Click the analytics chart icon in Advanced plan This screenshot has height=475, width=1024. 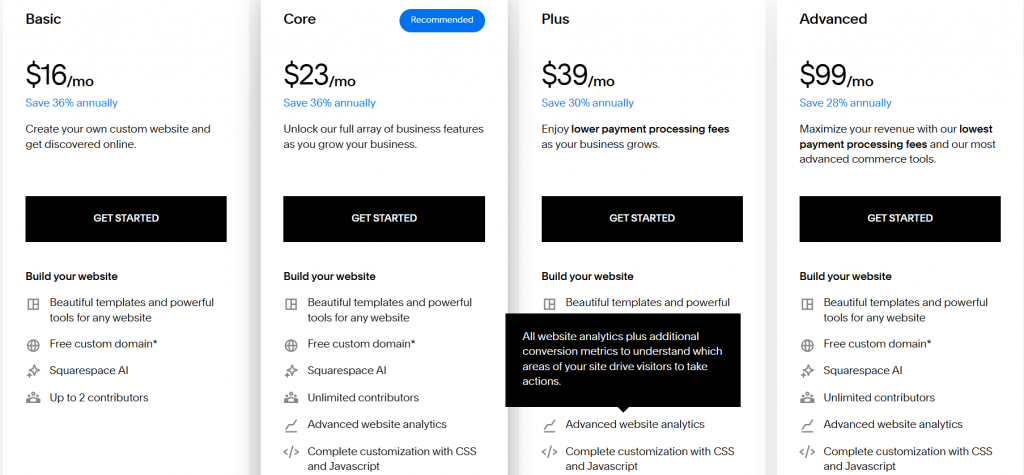coord(807,425)
